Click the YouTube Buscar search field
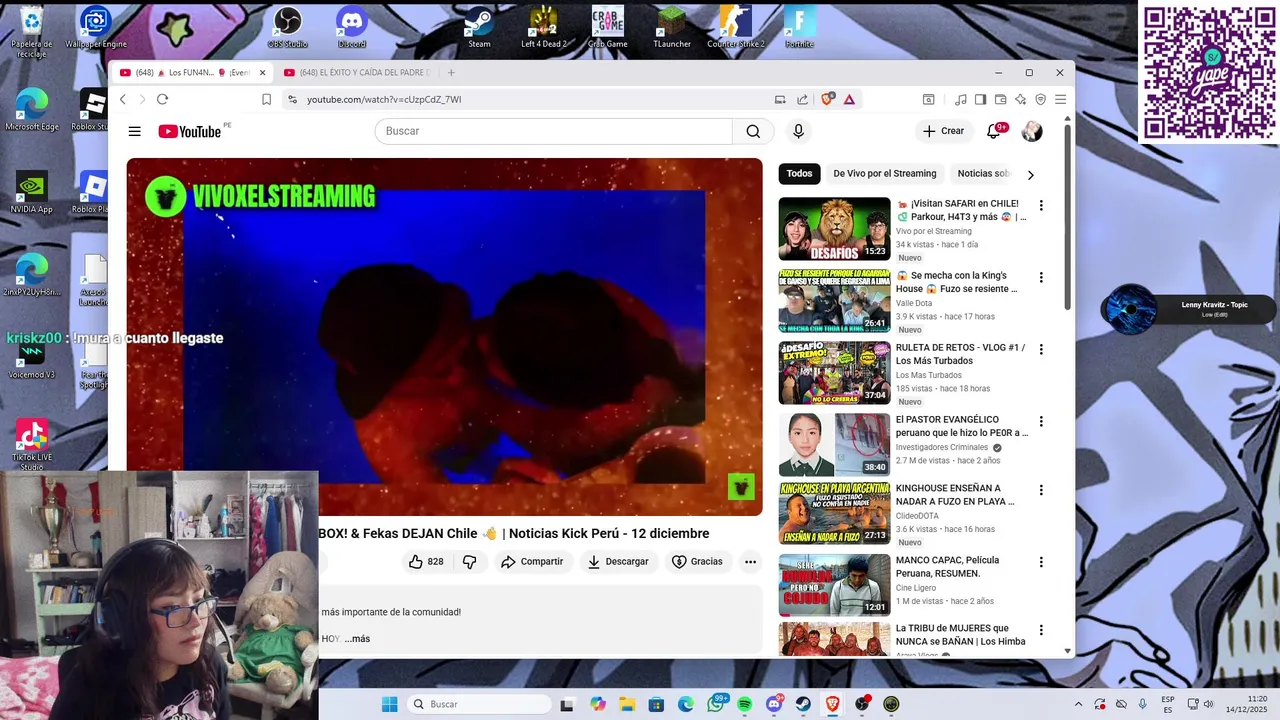This screenshot has height=720, width=1280. pyautogui.click(x=554, y=131)
